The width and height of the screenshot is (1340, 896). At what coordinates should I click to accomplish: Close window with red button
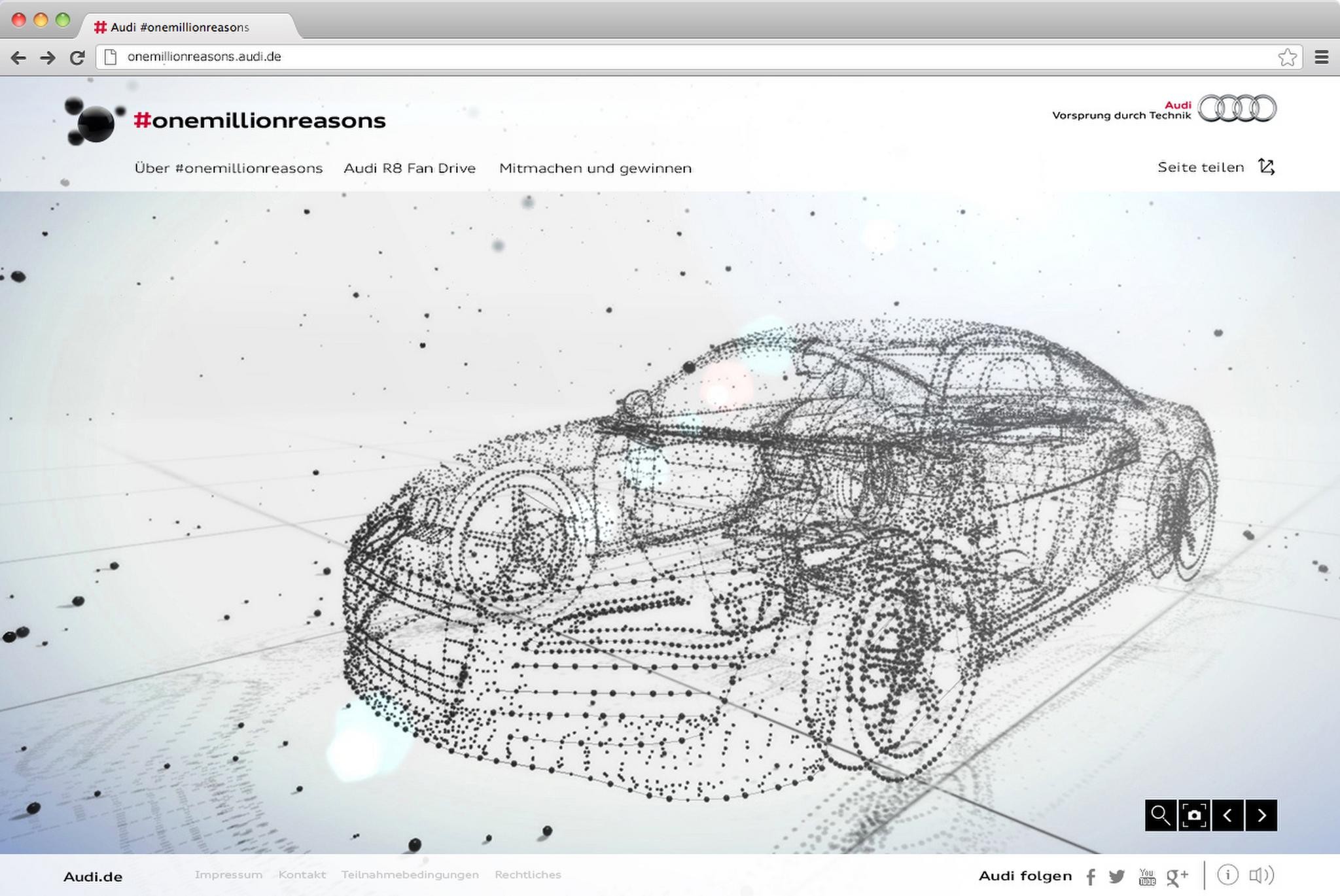pyautogui.click(x=19, y=20)
